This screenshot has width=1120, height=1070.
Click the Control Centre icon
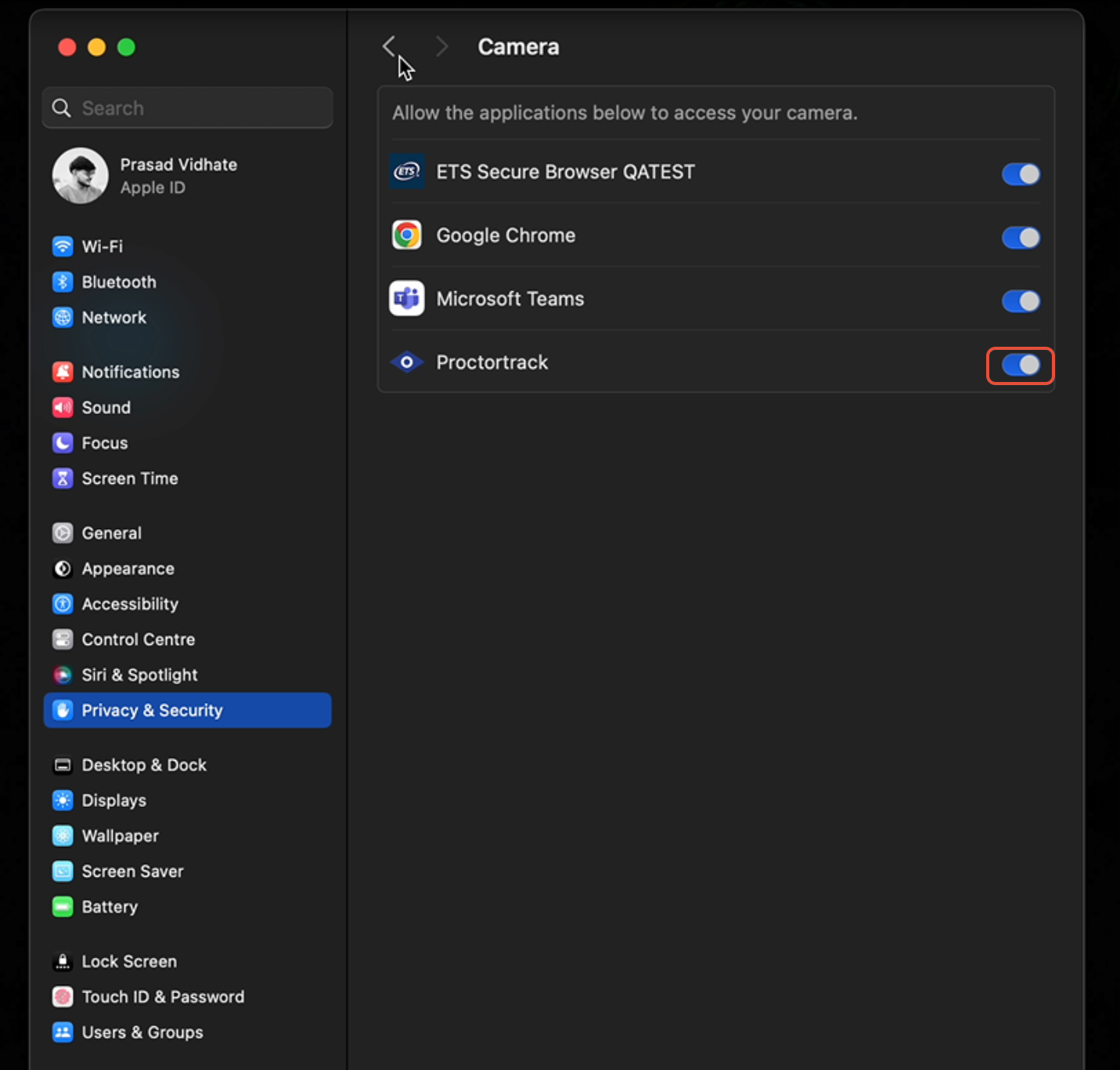[63, 639]
